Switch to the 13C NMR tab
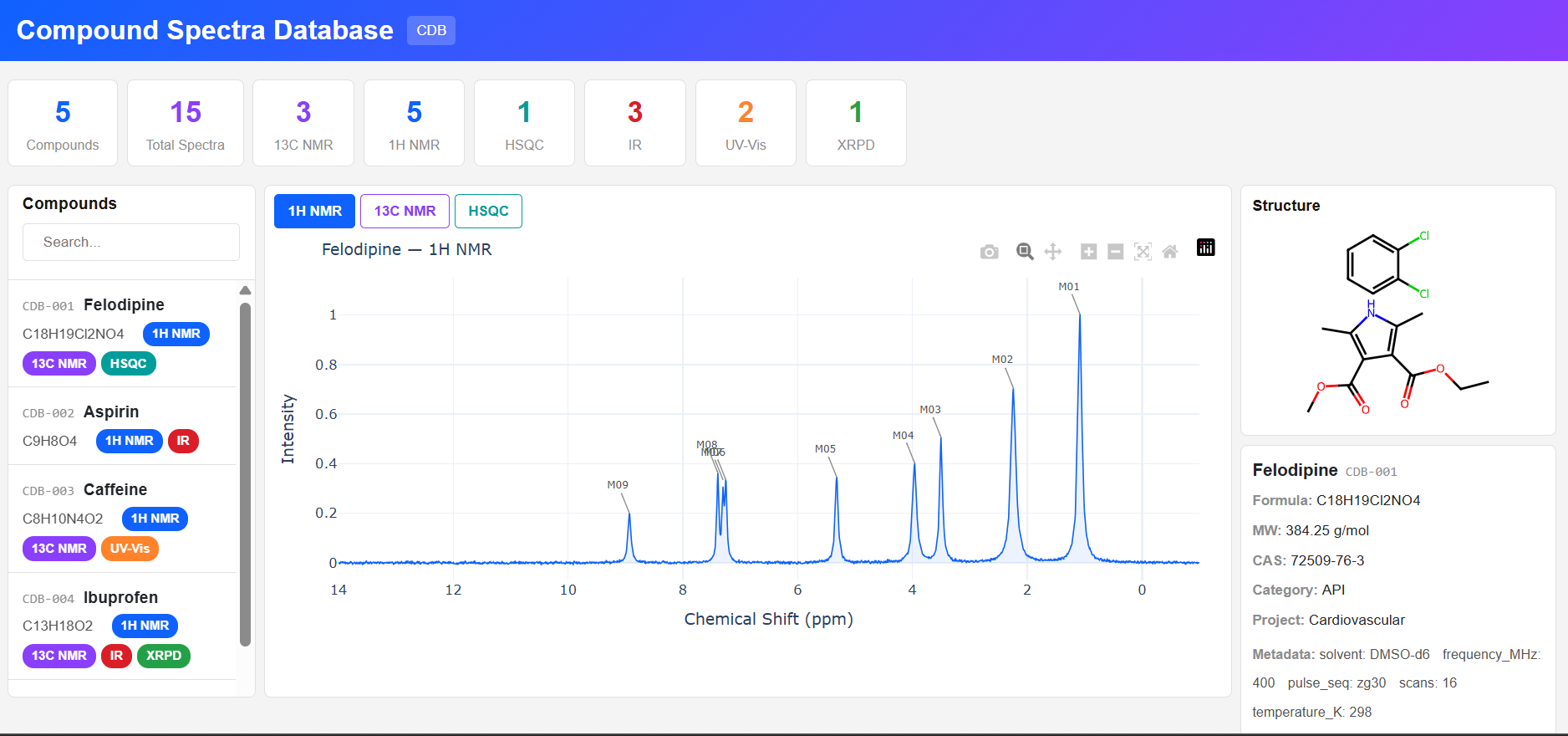Screen dimensions: 1568x736 405,211
